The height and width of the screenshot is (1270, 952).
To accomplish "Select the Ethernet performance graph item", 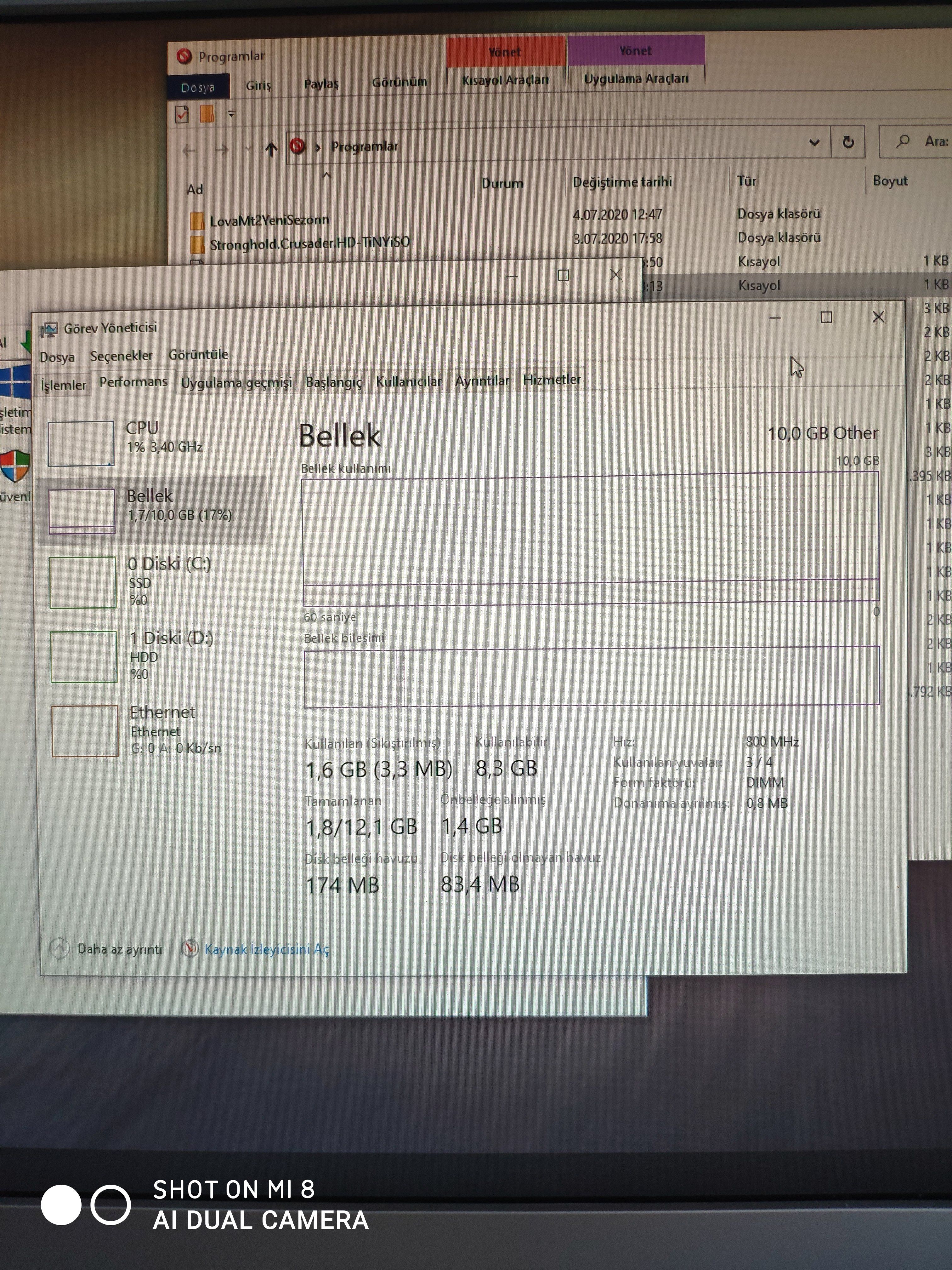I will point(85,730).
